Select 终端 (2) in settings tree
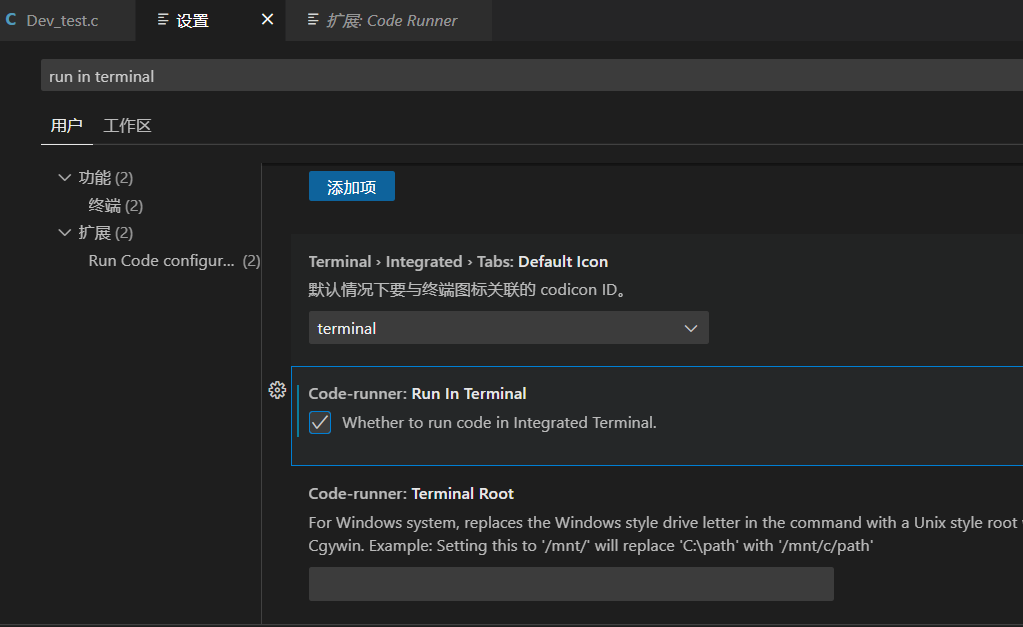The image size is (1023, 627). (116, 206)
